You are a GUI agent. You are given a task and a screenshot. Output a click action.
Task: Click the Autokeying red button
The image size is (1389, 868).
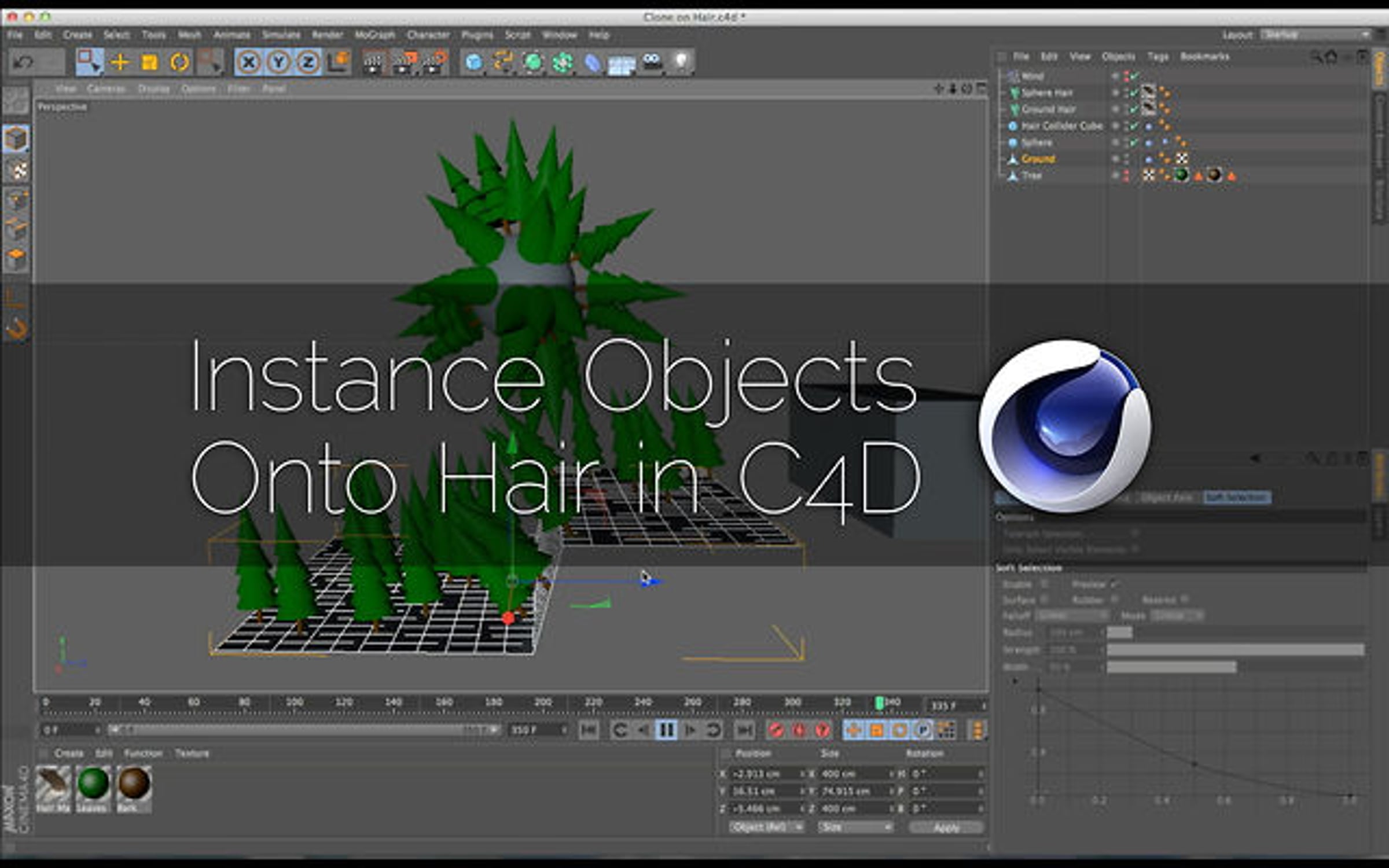(x=799, y=730)
